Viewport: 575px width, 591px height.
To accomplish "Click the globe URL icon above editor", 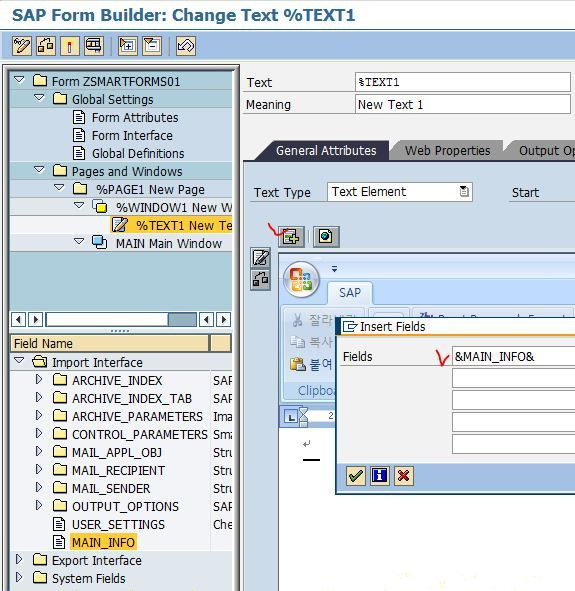I will tap(326, 237).
